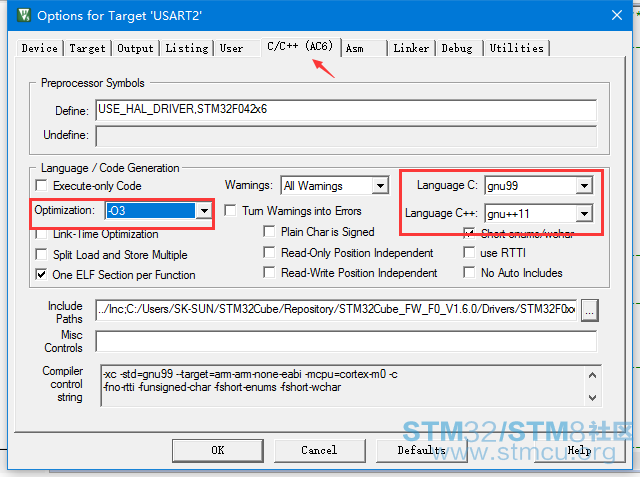Click the Keil uVision icon in title bar
The width and height of the screenshot is (640, 477).
(24, 15)
